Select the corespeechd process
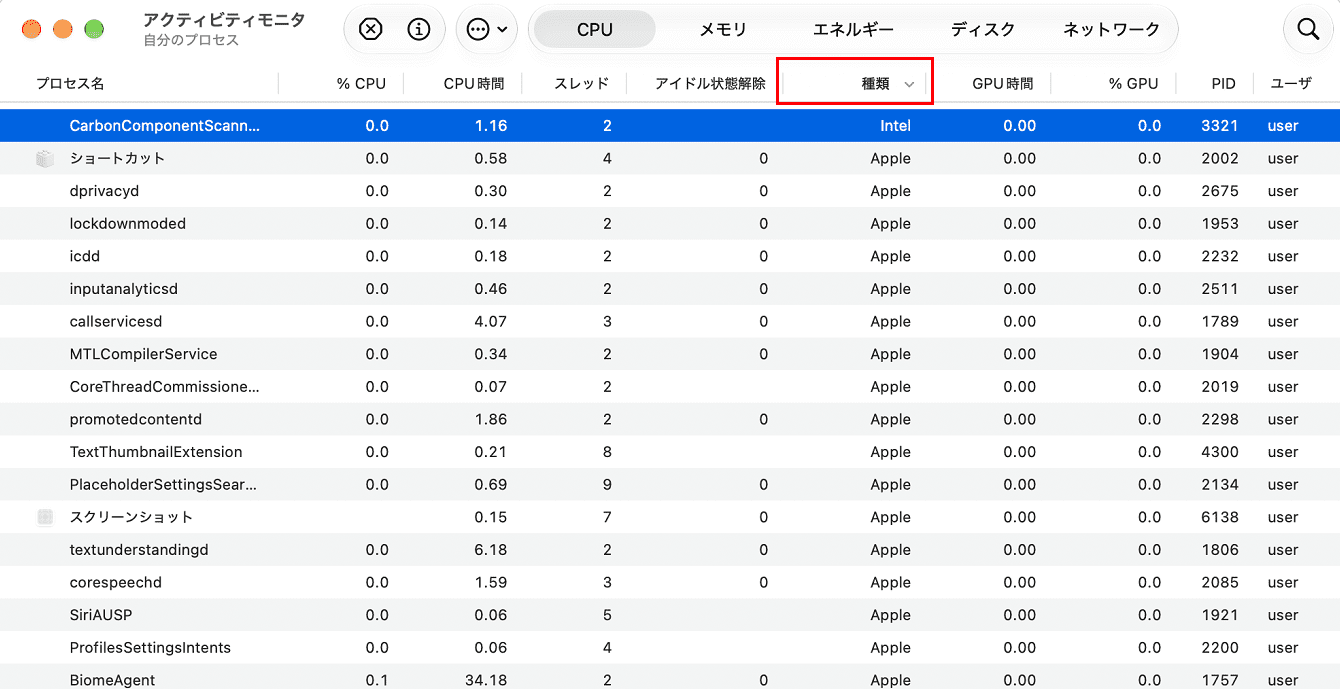1340x689 pixels. click(670, 582)
